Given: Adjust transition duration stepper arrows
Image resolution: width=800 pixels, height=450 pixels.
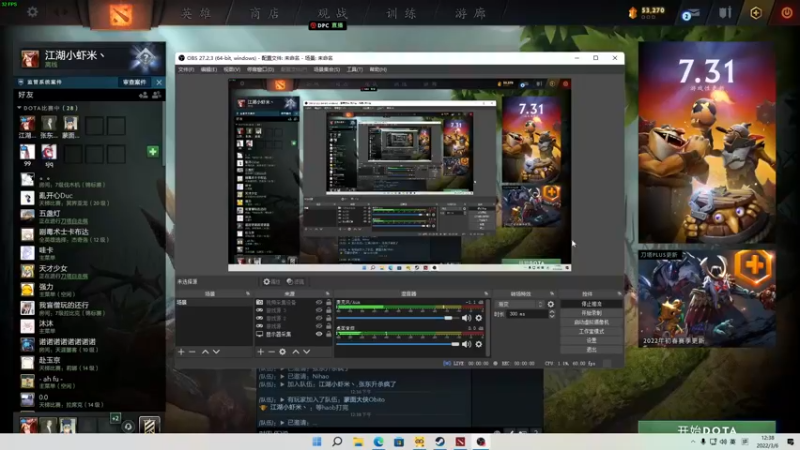Looking at the screenshot, I should [552, 314].
